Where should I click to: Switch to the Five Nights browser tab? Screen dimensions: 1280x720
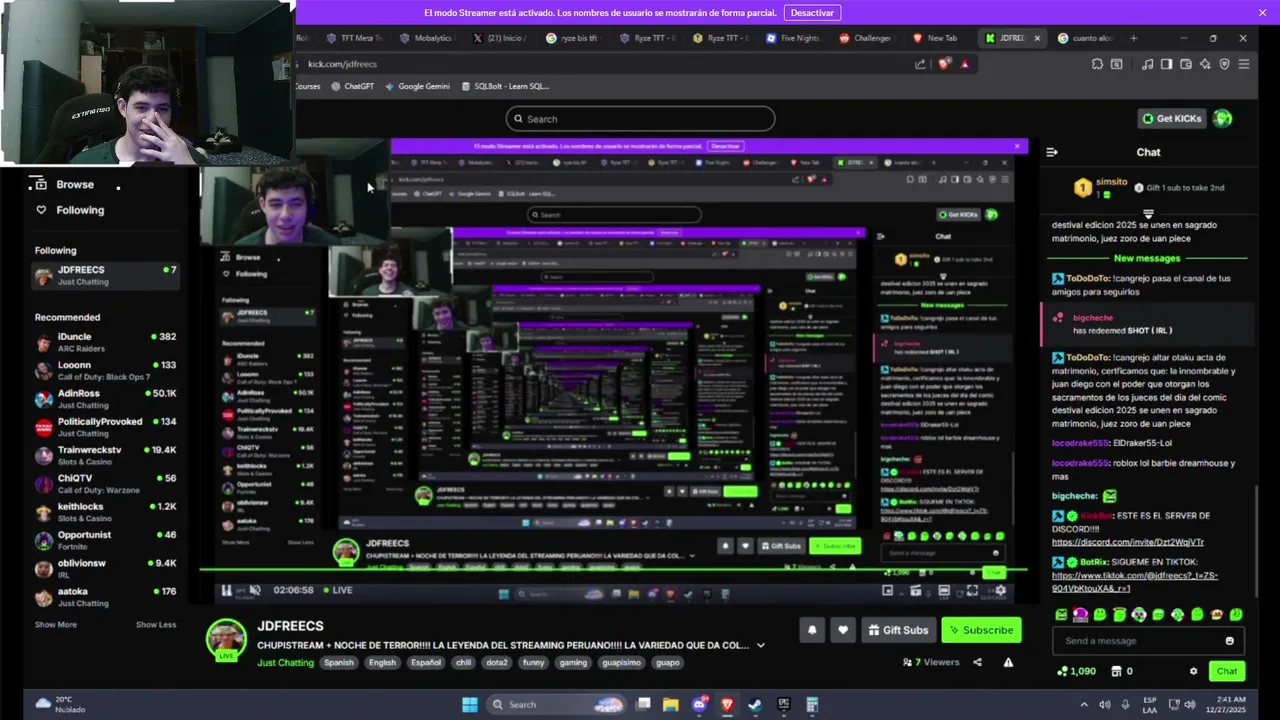pyautogui.click(x=794, y=38)
